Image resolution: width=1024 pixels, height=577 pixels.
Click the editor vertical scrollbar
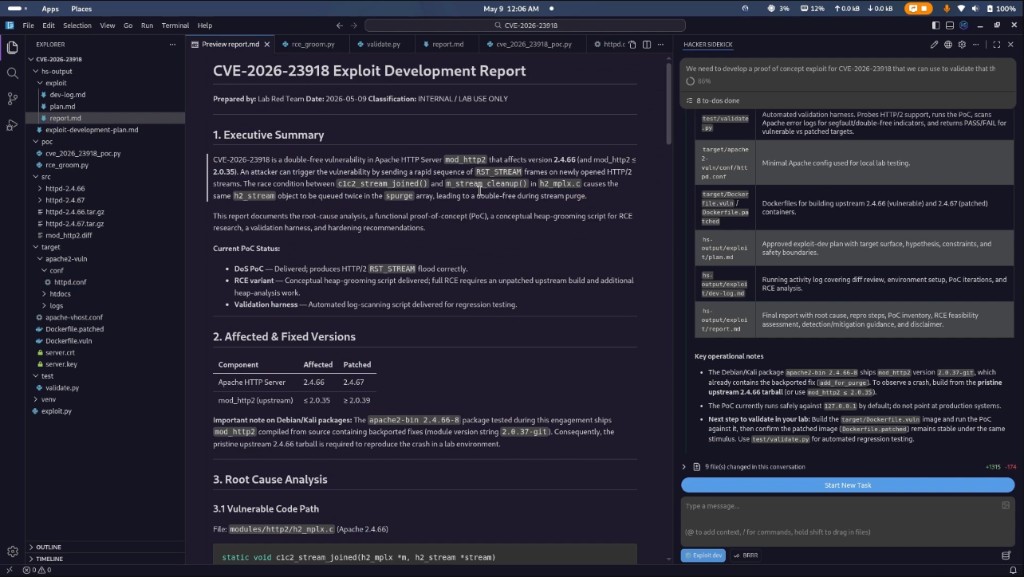pos(669,105)
